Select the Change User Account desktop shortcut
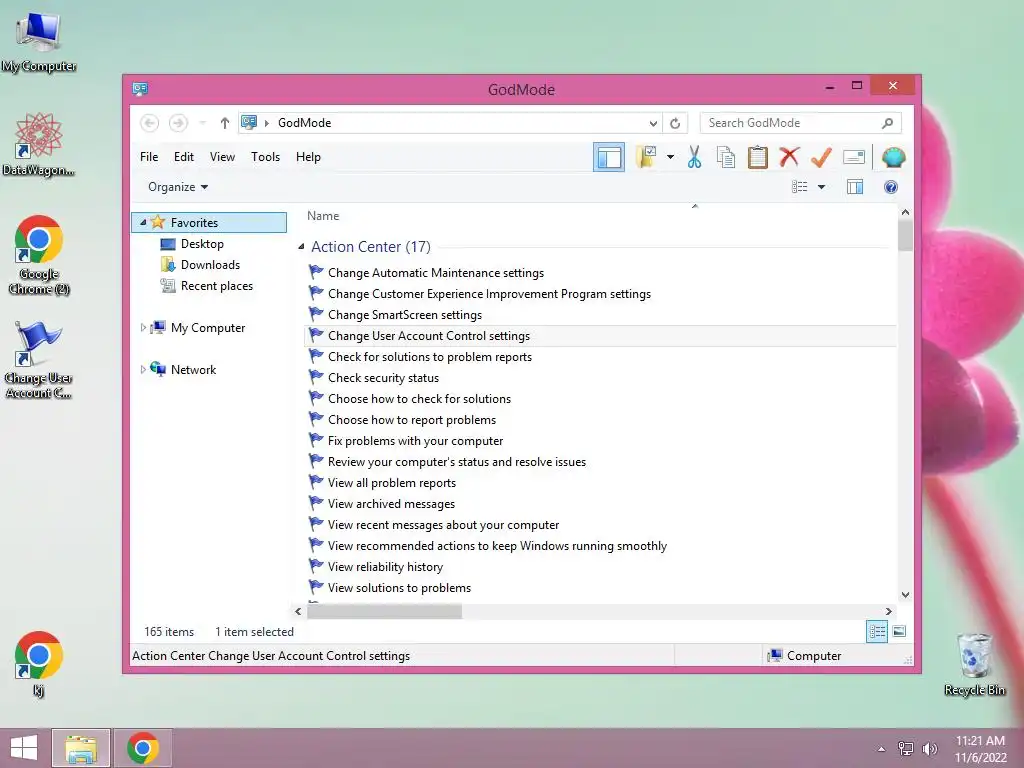Screen dimensions: 1024x768 (39, 360)
